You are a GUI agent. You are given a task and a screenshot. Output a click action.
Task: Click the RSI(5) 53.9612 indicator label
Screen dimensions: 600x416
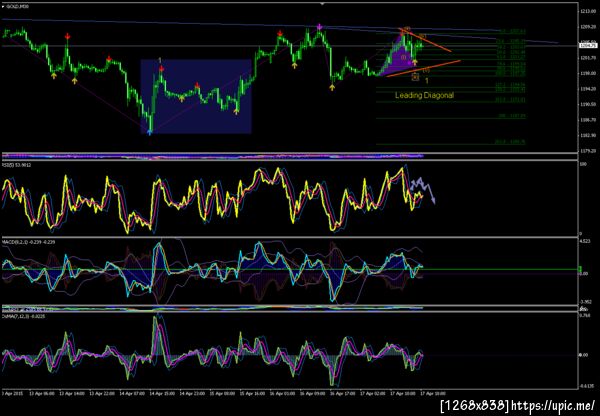17,165
